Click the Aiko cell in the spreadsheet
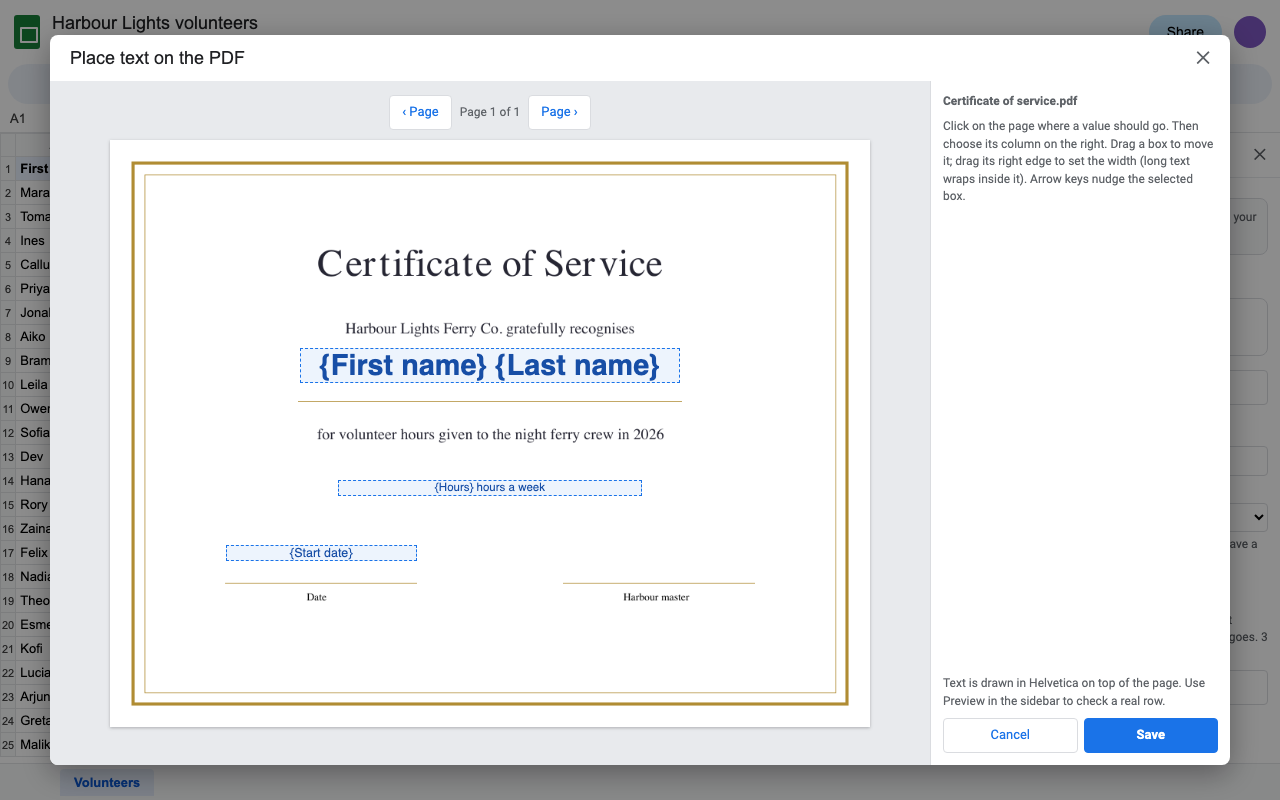This screenshot has width=1280, height=800. [33, 337]
